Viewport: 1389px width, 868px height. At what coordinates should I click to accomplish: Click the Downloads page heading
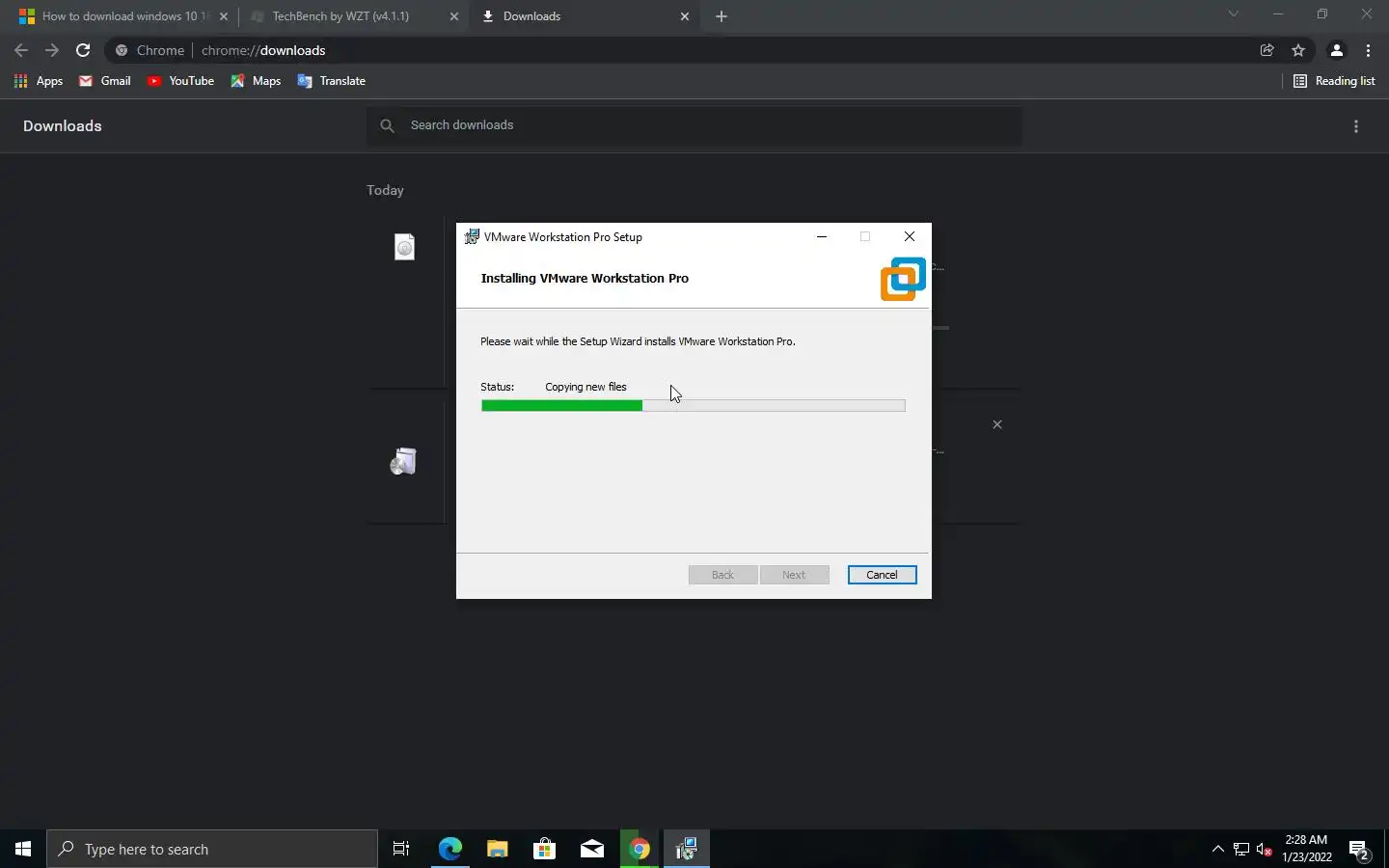click(63, 126)
